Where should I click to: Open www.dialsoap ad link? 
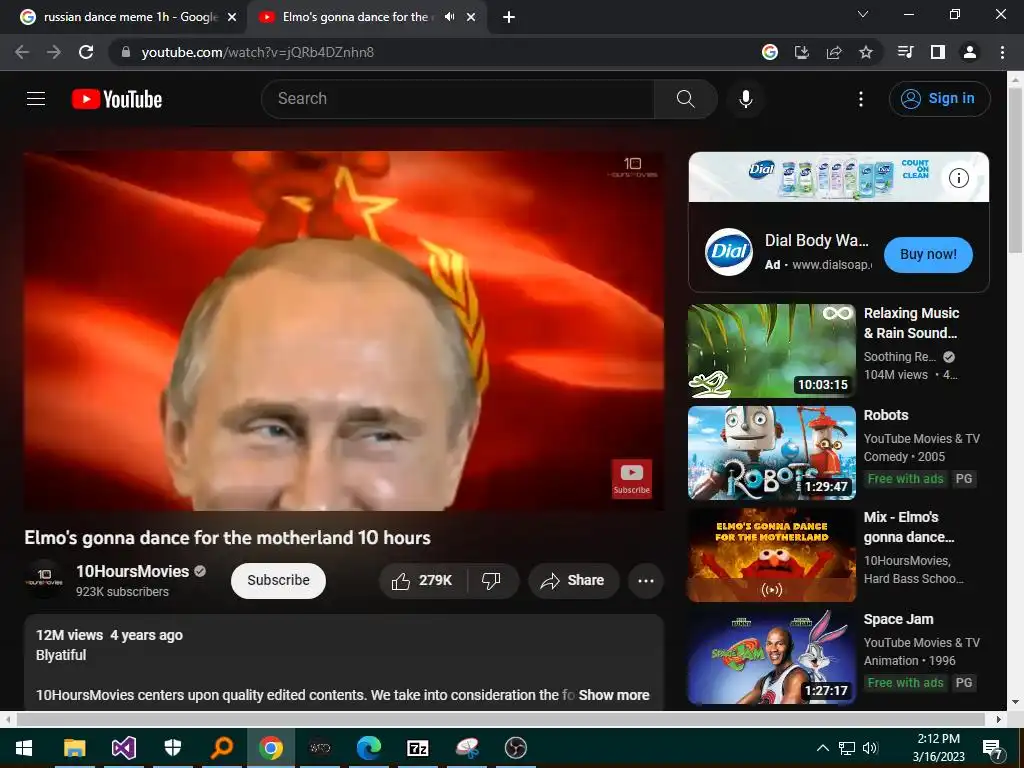coord(832,264)
